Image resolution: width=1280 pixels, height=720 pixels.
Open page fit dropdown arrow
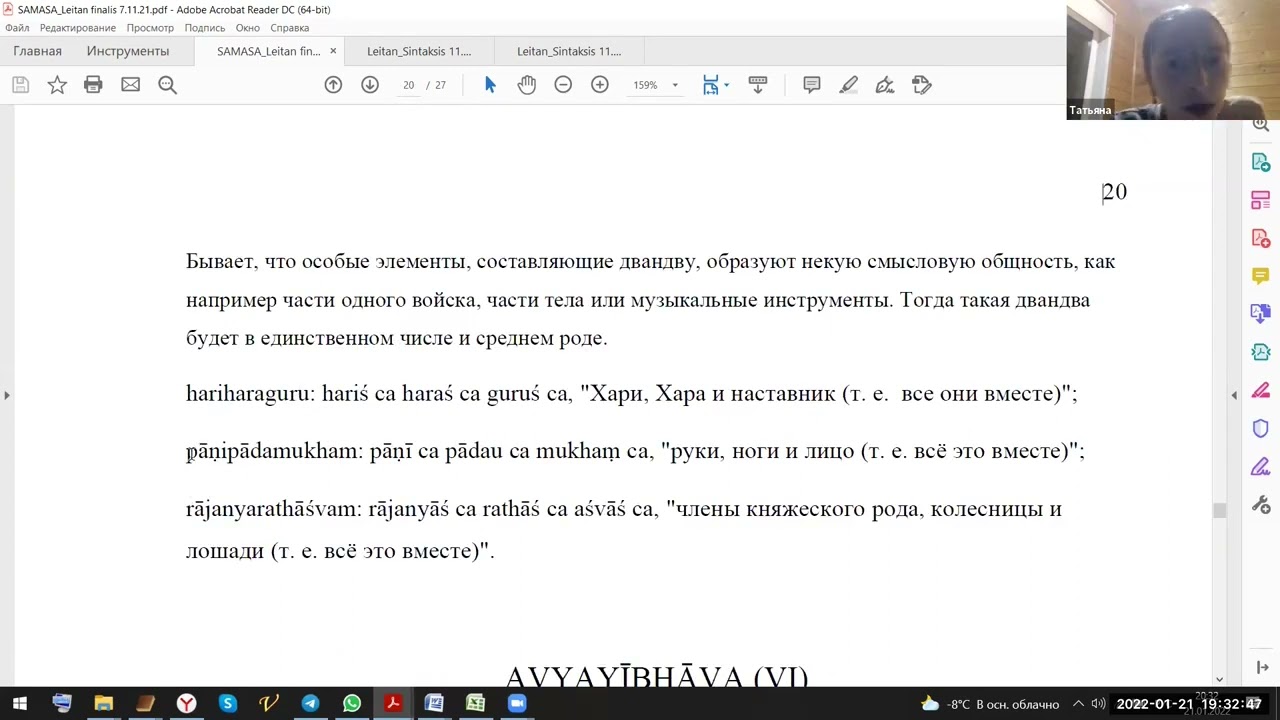point(726,85)
